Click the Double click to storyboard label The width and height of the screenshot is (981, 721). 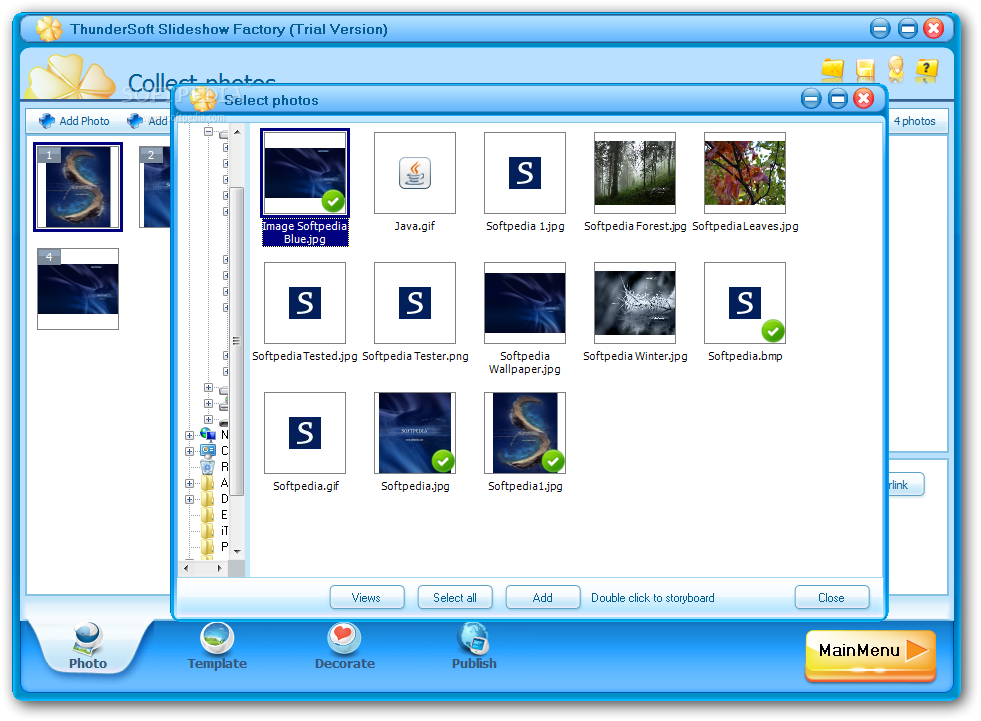tap(653, 598)
